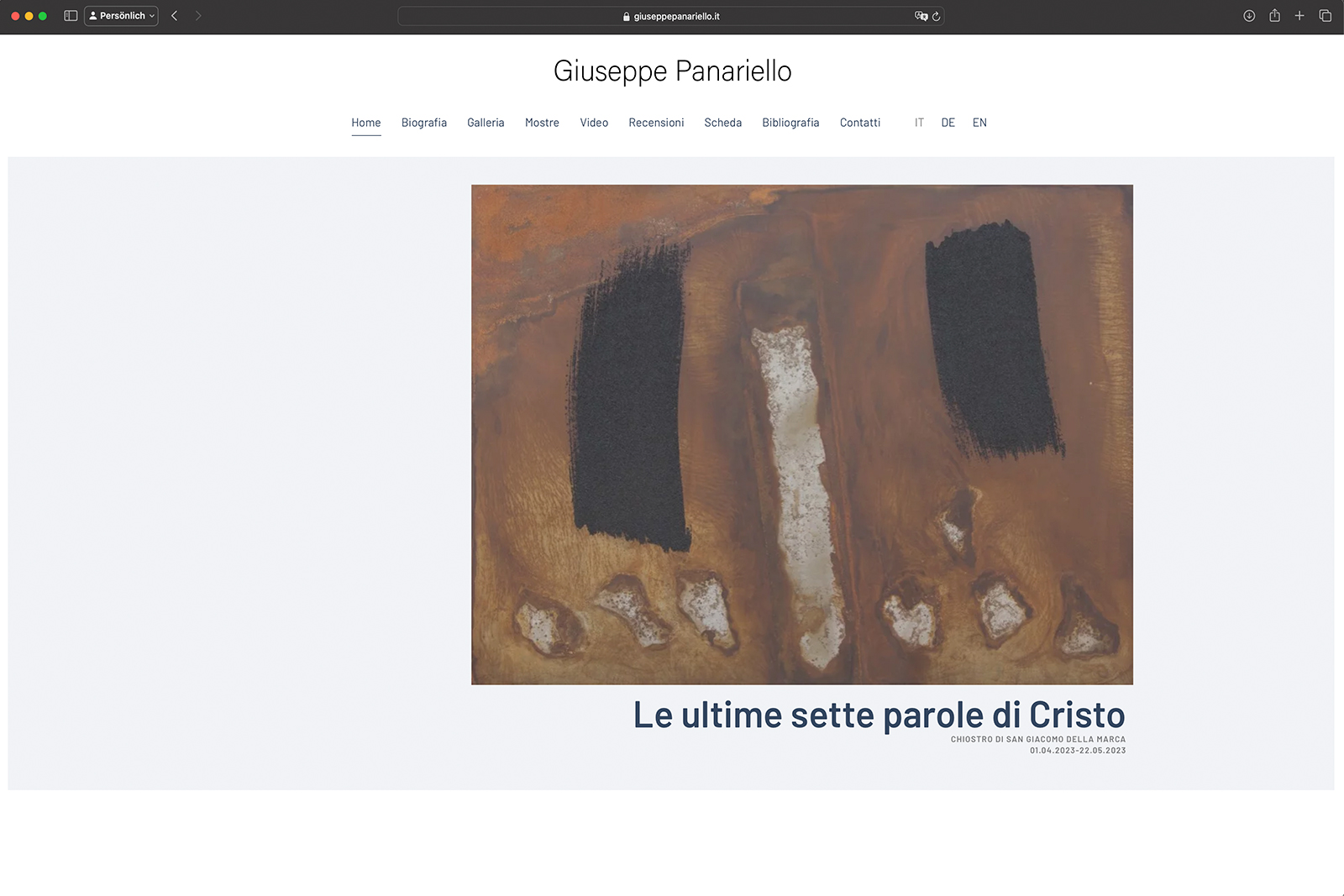Go to the Mostre page
1344x896 pixels.
tap(542, 123)
